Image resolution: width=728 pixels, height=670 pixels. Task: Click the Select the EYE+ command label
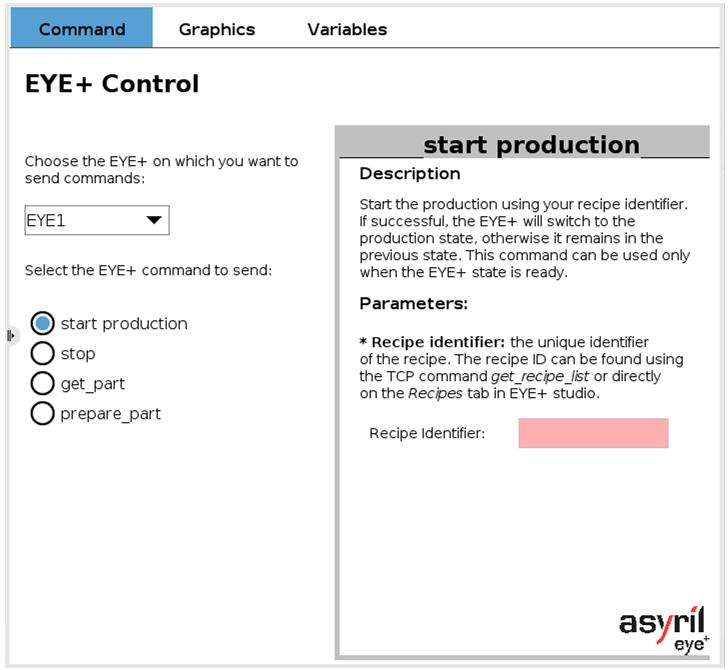tap(149, 270)
